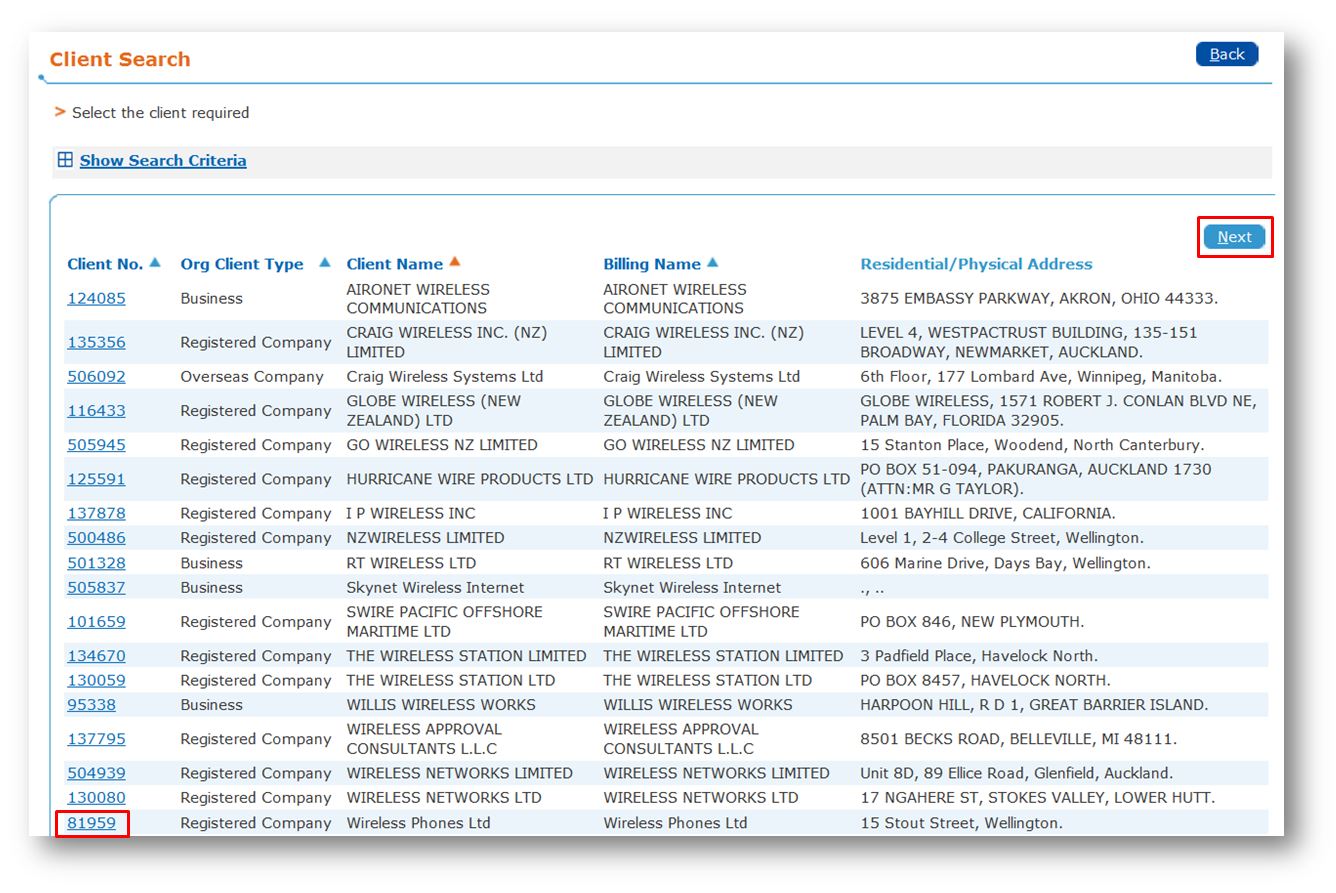The image size is (1336, 893).
Task: Click the Billing Name column header
Action: 652,264
